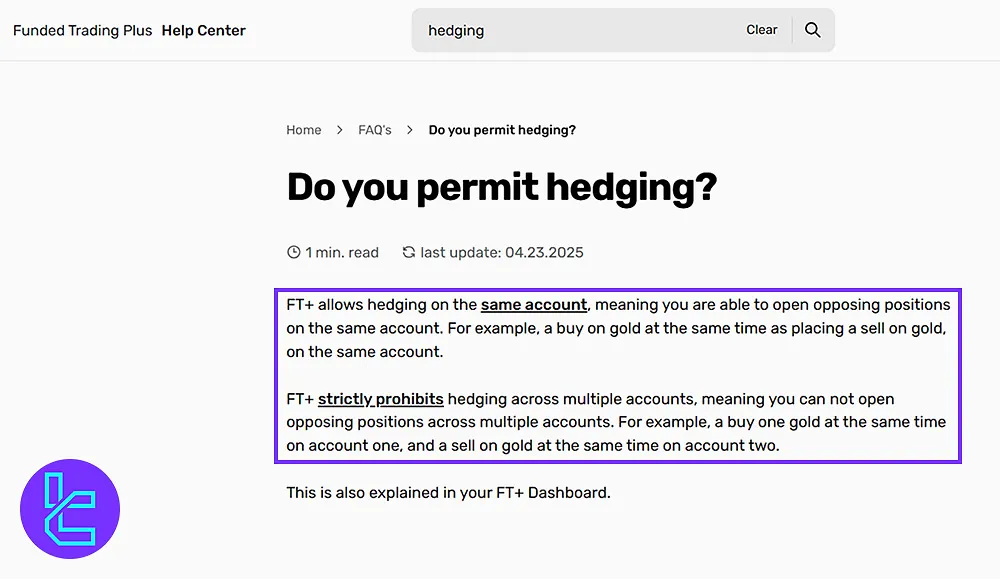
Task: Click the search icon inside the search bar
Action: click(x=812, y=30)
